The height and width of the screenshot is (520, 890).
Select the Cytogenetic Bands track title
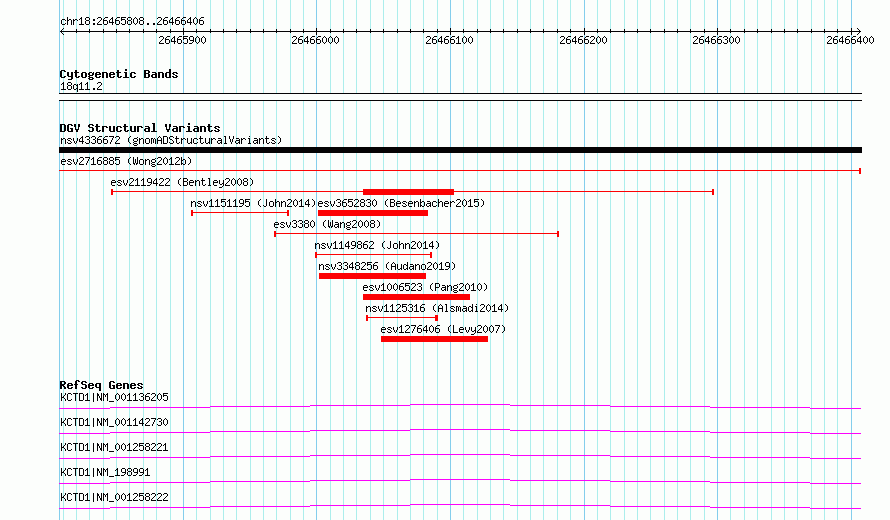tap(119, 74)
